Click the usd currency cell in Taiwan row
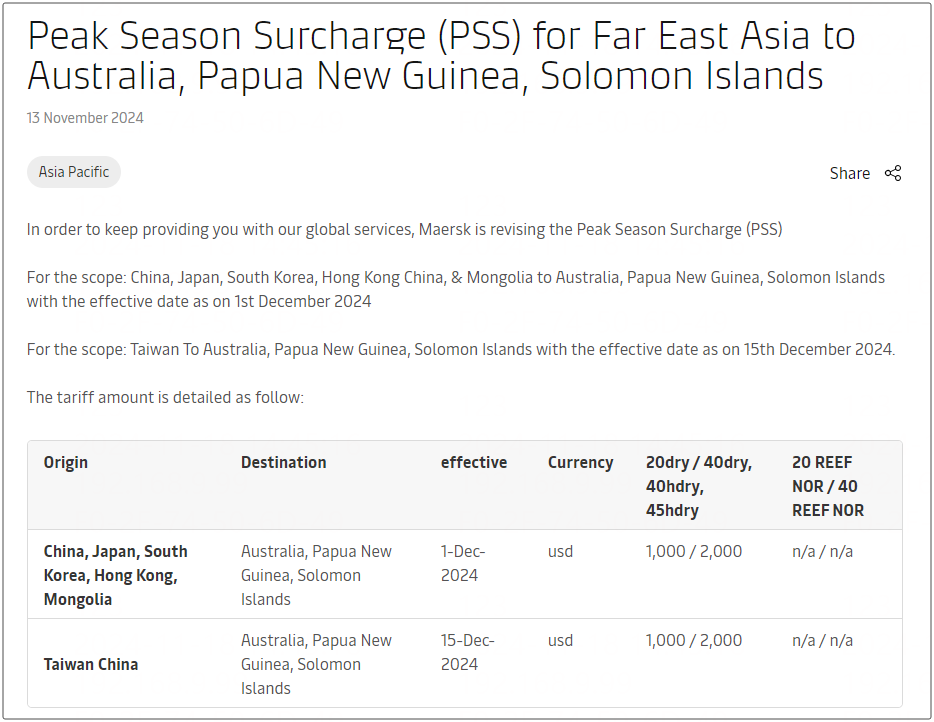The height and width of the screenshot is (722, 934). pyautogui.click(x=561, y=640)
